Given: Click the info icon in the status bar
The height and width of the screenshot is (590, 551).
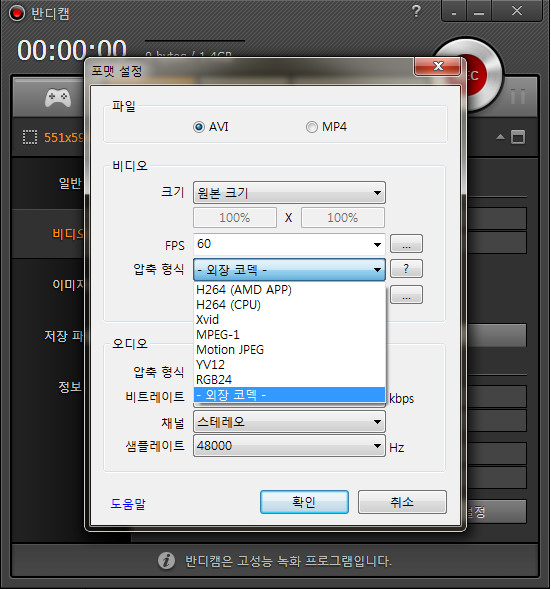Looking at the screenshot, I should click(x=166, y=560).
